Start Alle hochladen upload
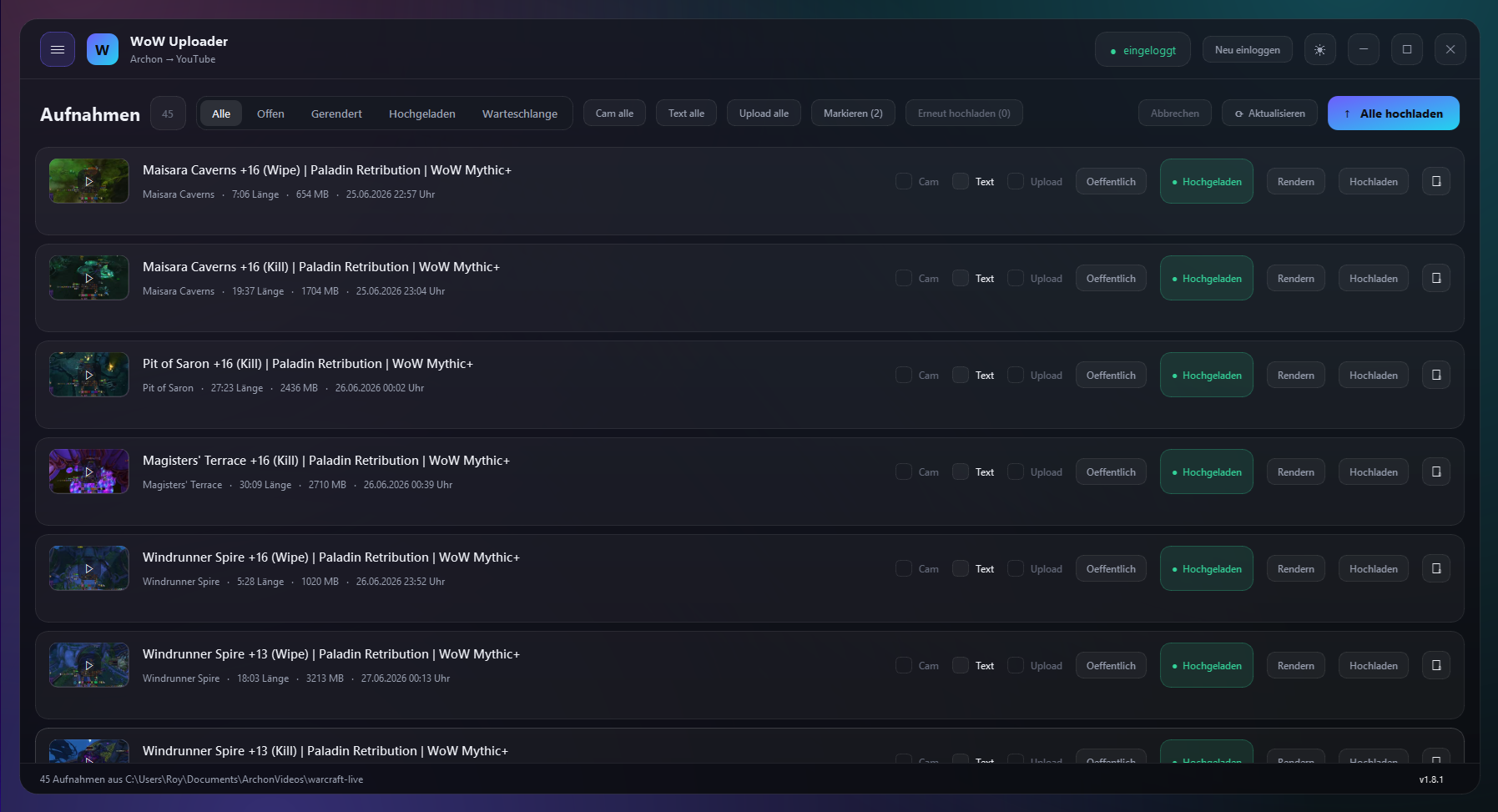Screen dimensions: 1498x812 pos(1394,113)
